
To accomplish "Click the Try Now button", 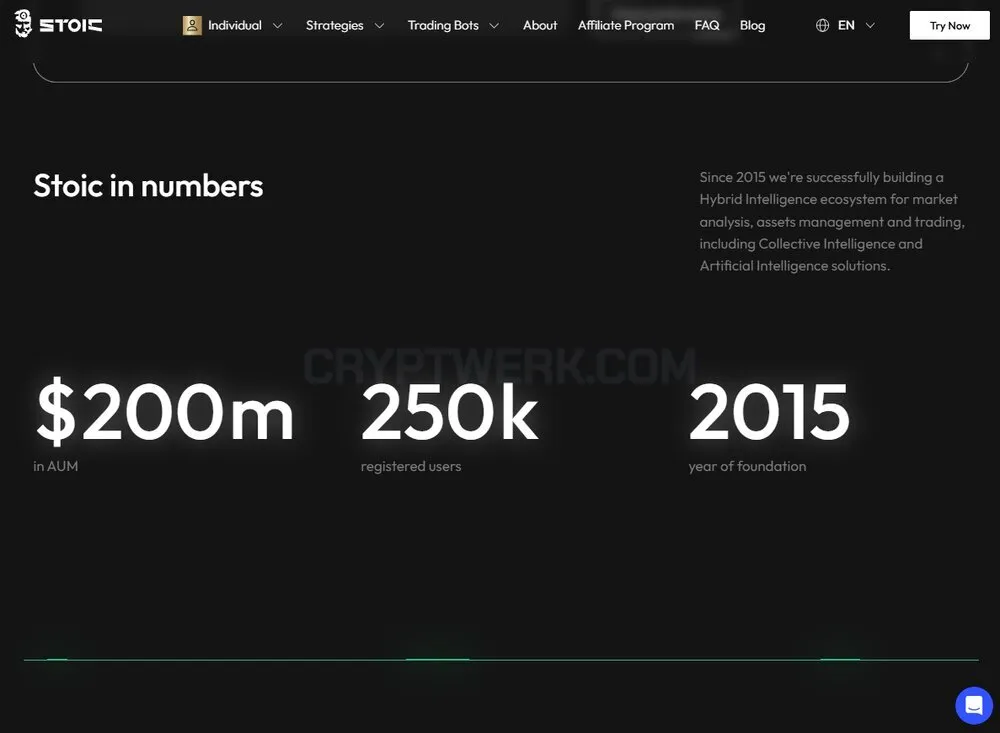I will (950, 26).
